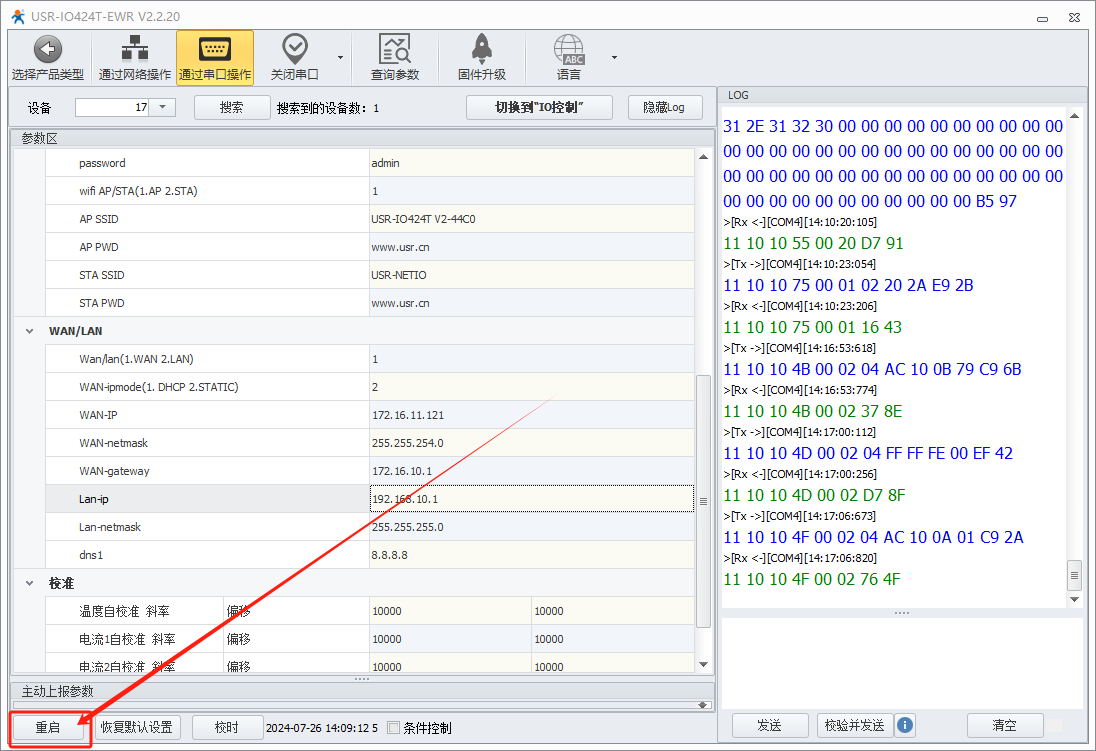This screenshot has width=1096, height=751.
Task: Collapse the 校准 calibration section
Action: (30, 583)
